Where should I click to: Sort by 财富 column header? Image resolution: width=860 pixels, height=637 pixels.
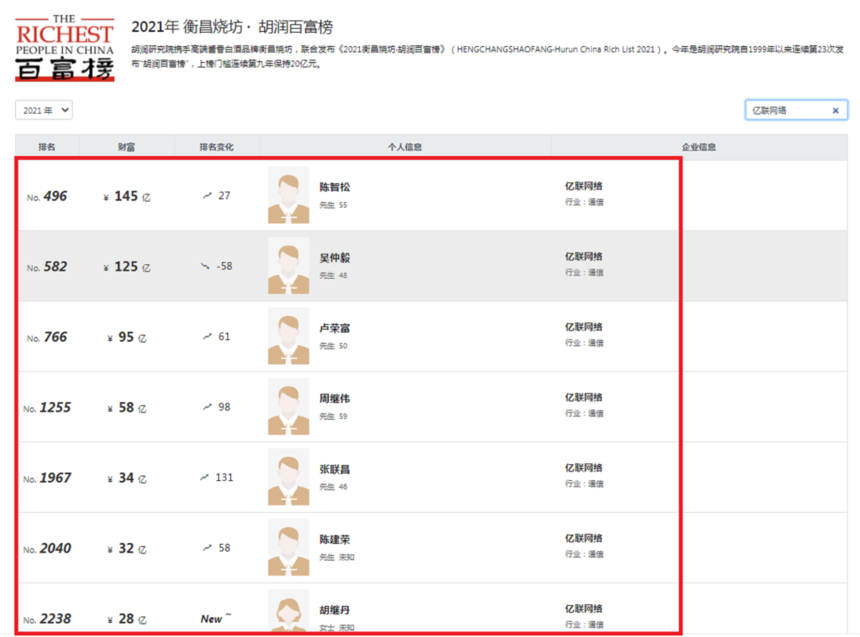pyautogui.click(x=127, y=147)
